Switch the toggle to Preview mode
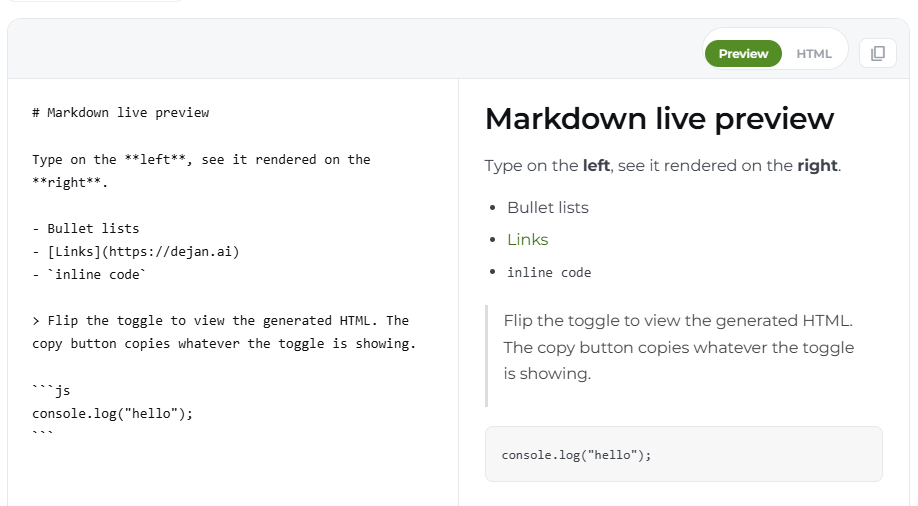This screenshot has width=918, height=506. click(743, 53)
